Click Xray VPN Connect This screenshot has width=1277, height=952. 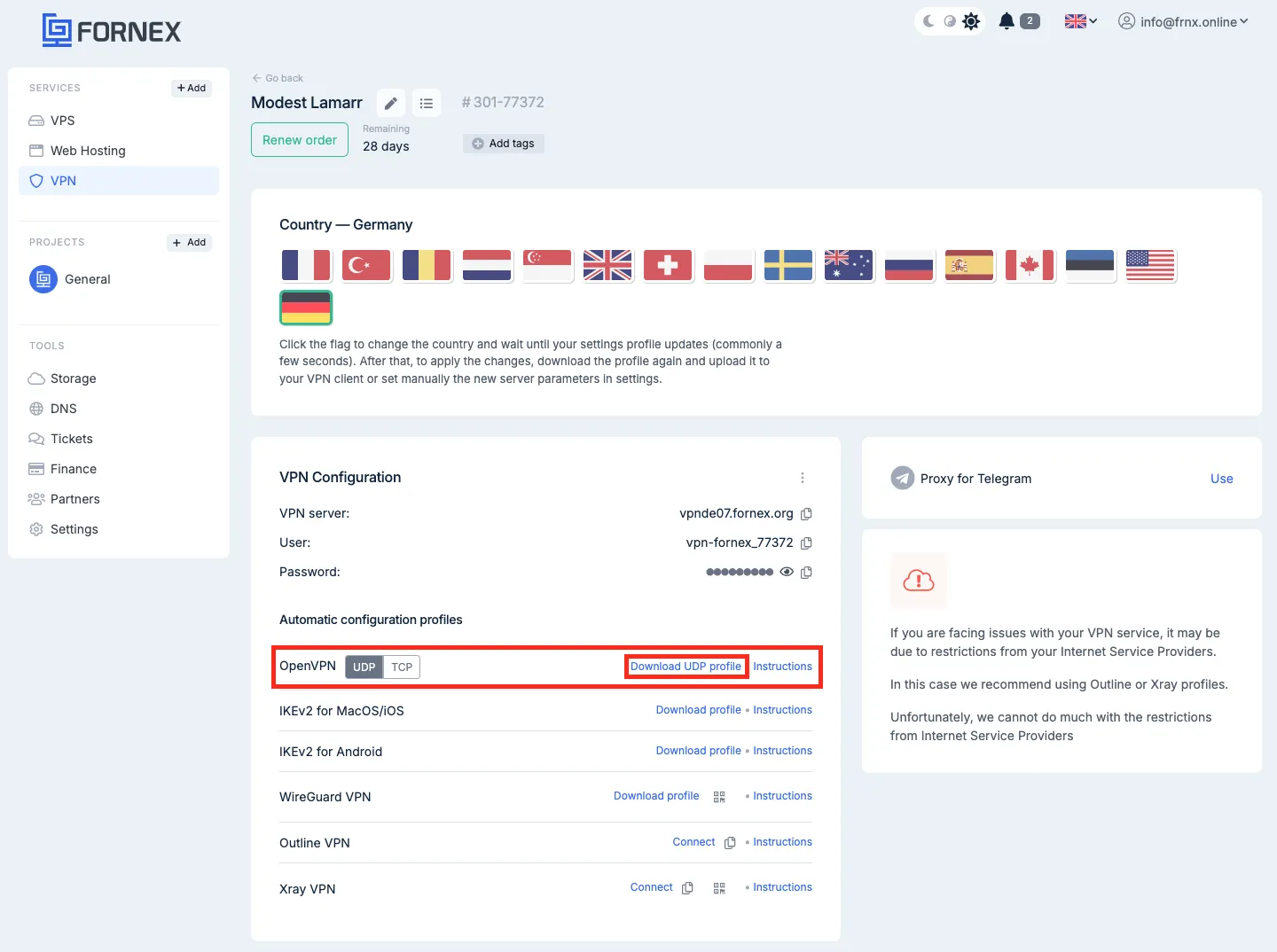coord(651,887)
